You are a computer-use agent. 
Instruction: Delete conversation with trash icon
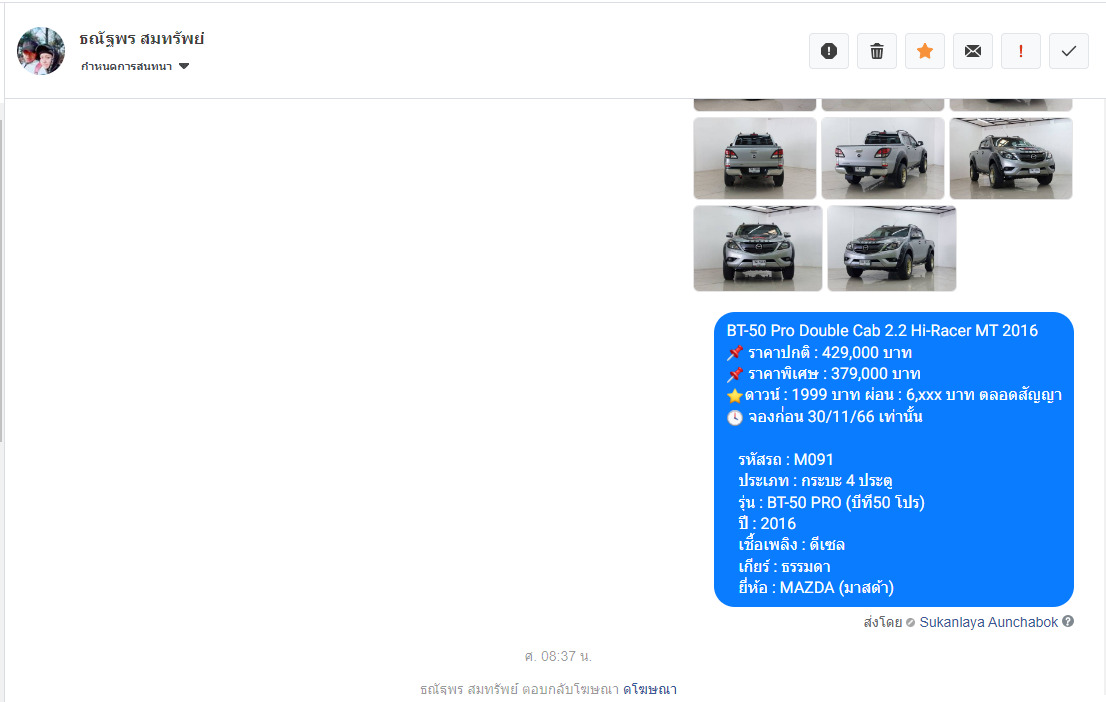(877, 51)
